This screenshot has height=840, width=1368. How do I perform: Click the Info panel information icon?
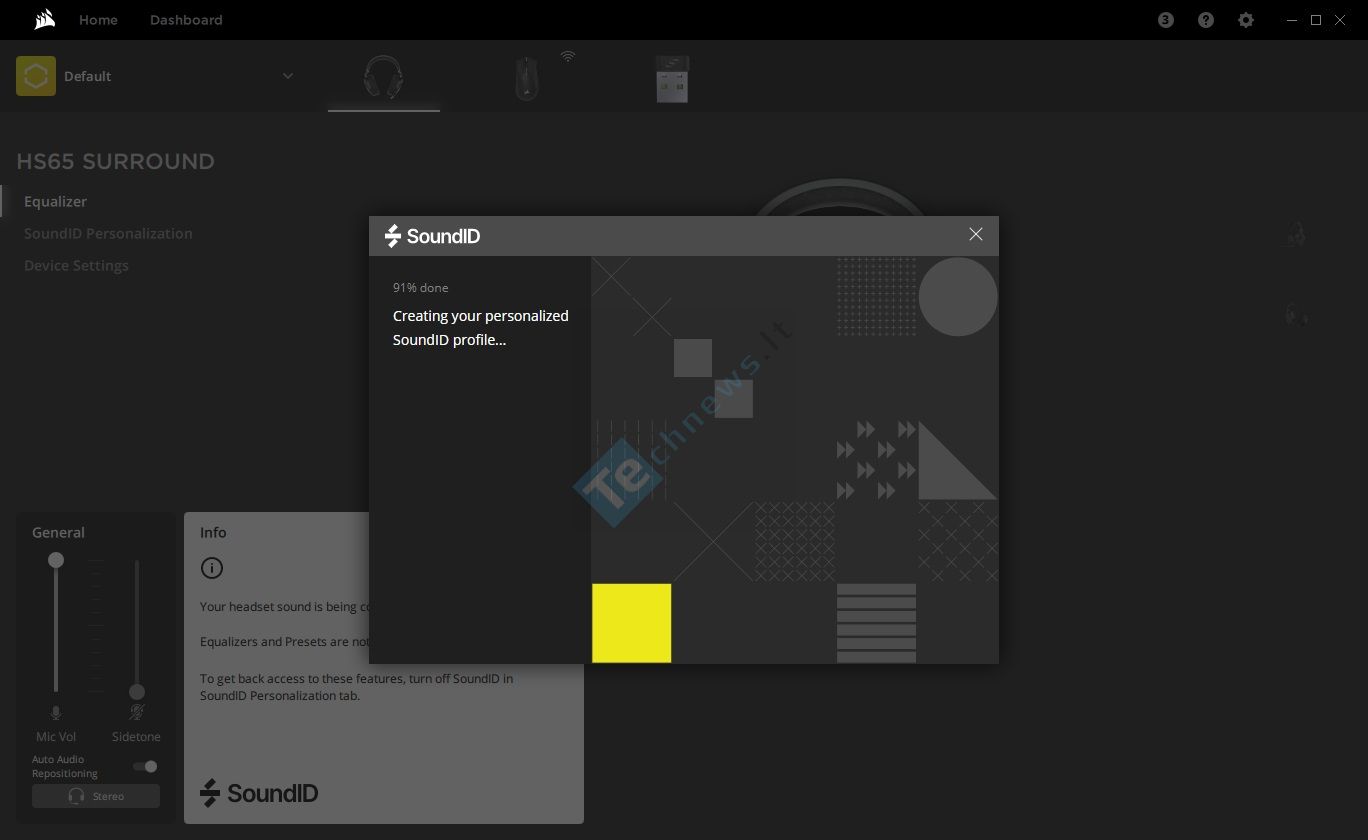[211, 568]
